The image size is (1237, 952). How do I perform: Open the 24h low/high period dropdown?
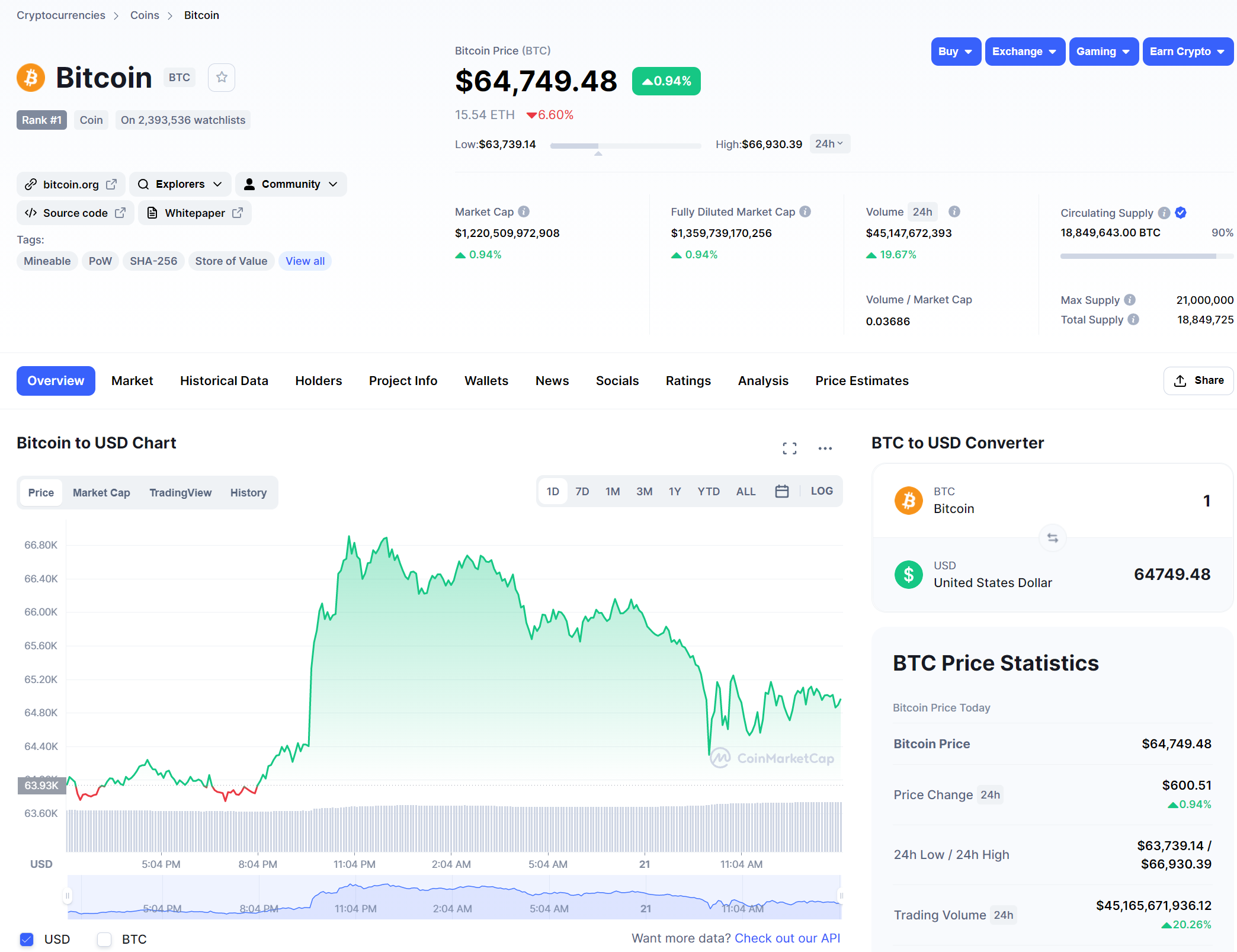click(829, 144)
